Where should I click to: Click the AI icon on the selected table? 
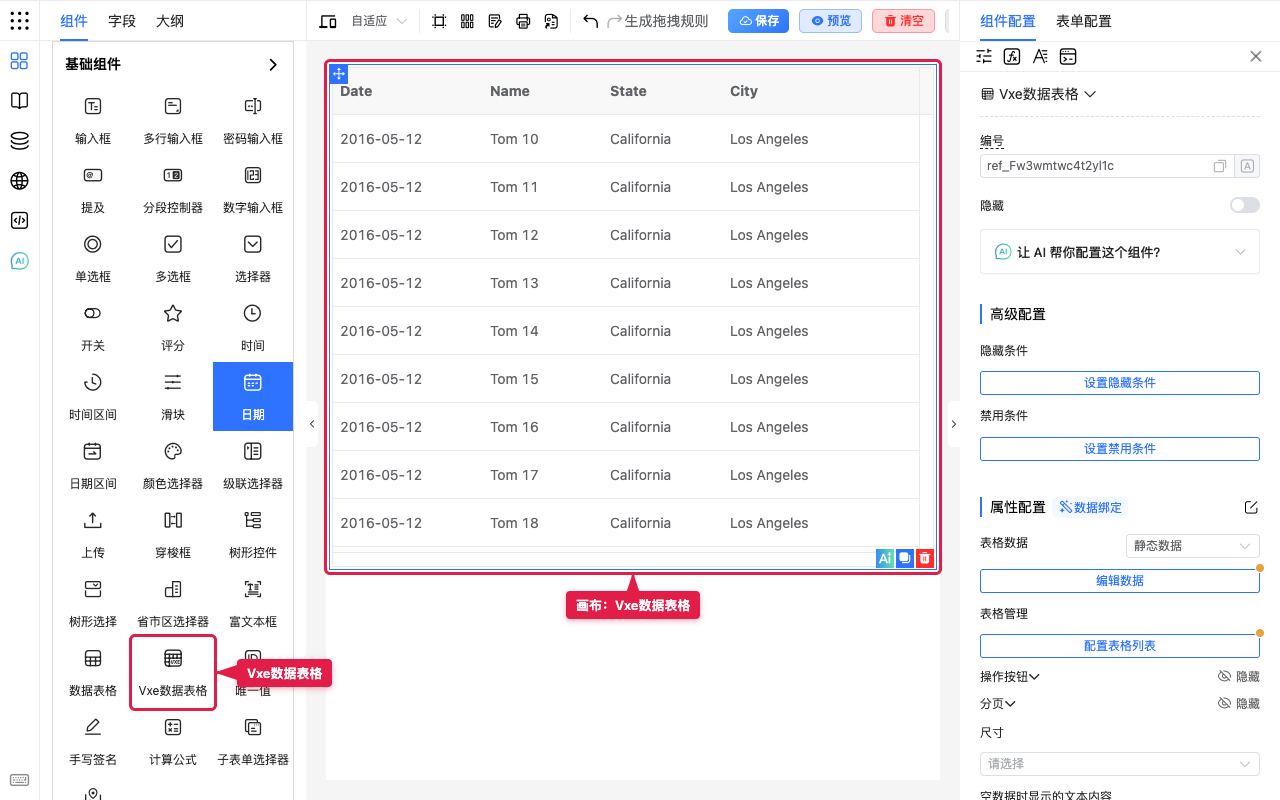tap(884, 559)
